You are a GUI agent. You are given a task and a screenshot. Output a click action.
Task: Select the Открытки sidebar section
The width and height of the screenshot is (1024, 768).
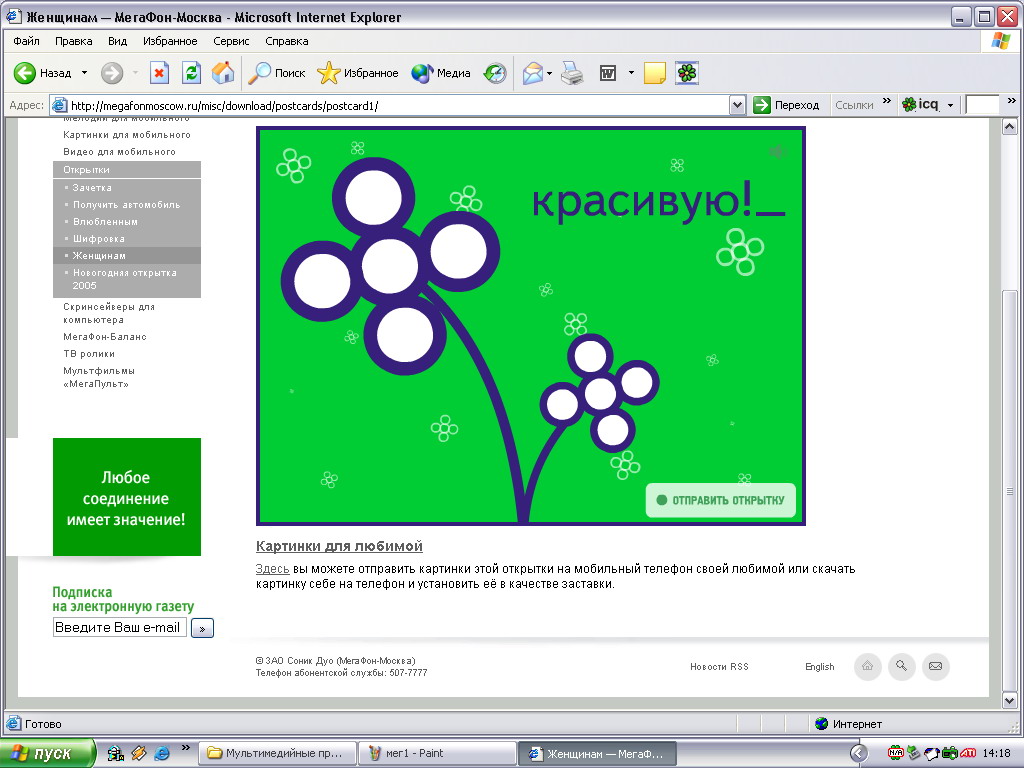pos(127,170)
